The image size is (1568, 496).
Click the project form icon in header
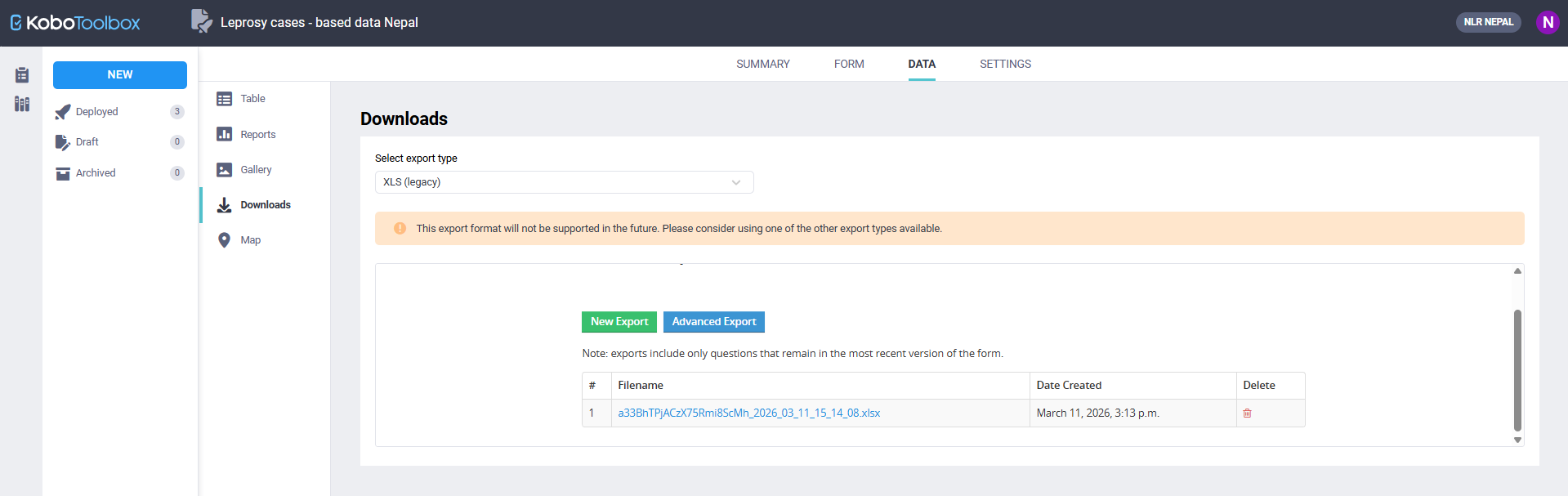tap(201, 21)
